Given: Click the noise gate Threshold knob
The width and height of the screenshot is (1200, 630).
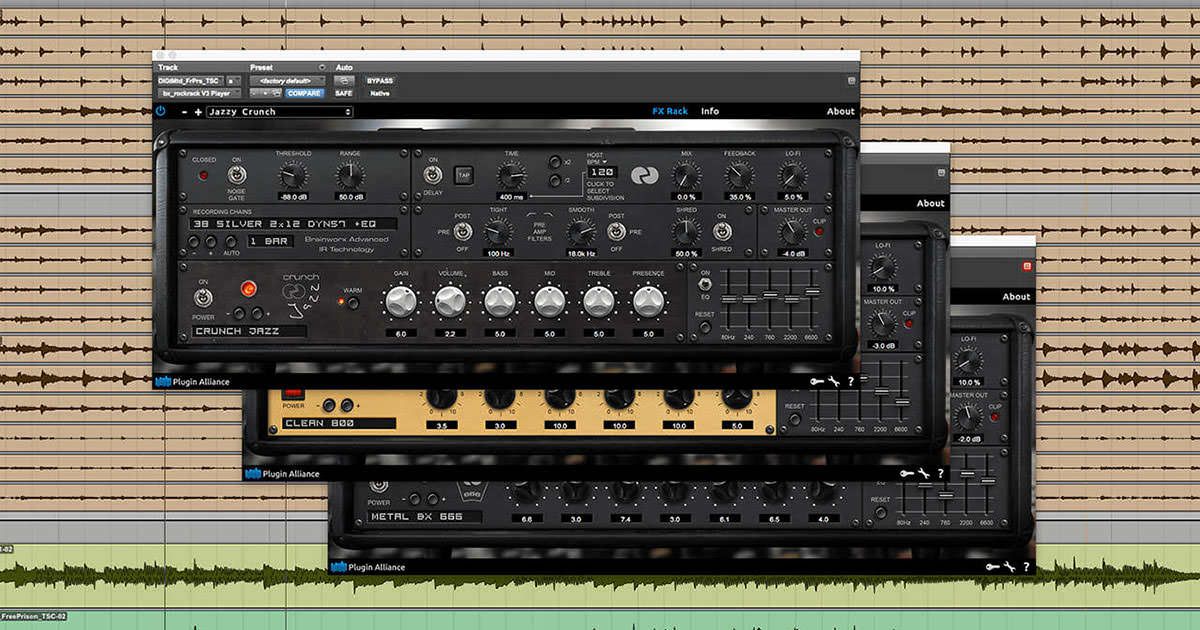Looking at the screenshot, I should (293, 177).
